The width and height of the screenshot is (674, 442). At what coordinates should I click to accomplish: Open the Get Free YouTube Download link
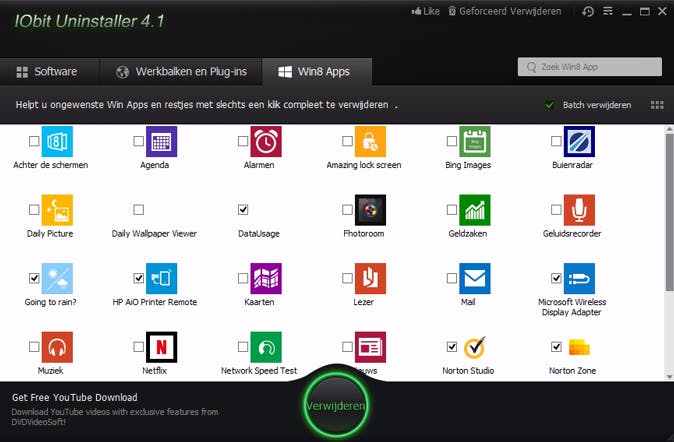click(75, 398)
